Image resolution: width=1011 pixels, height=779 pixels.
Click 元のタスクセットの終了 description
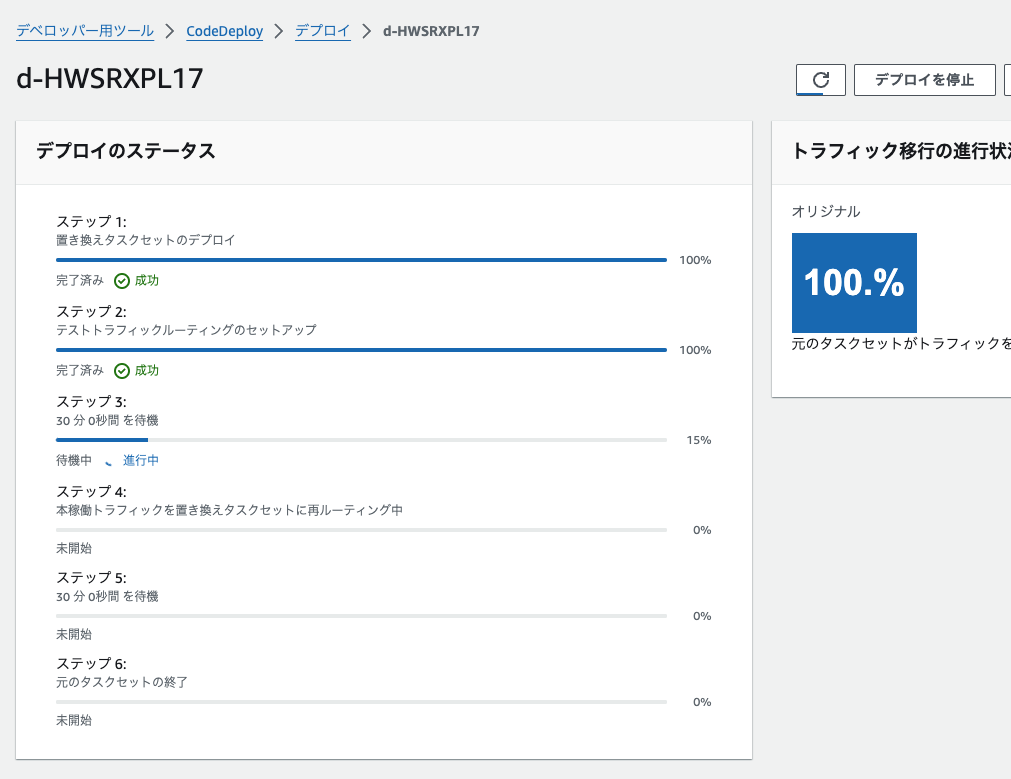[122, 682]
